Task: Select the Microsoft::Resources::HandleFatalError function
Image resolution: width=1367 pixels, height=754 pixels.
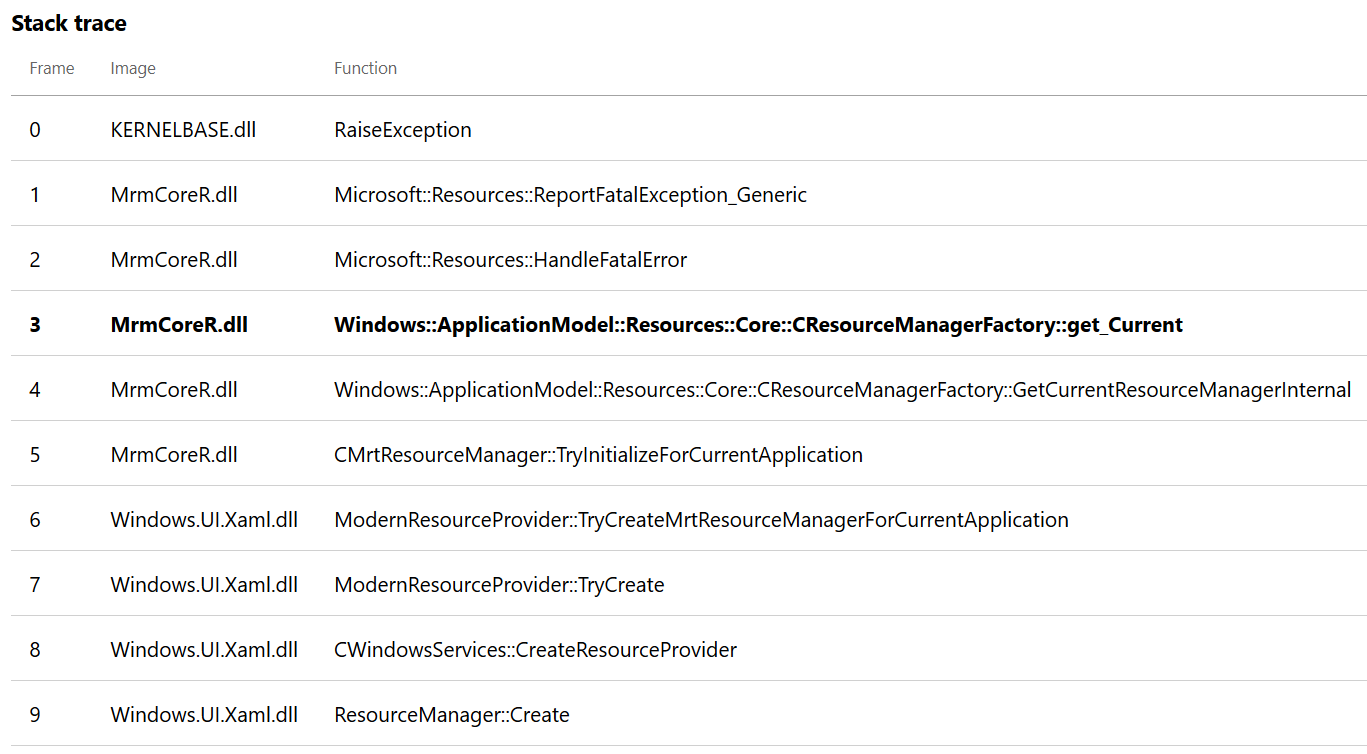Action: [511, 260]
